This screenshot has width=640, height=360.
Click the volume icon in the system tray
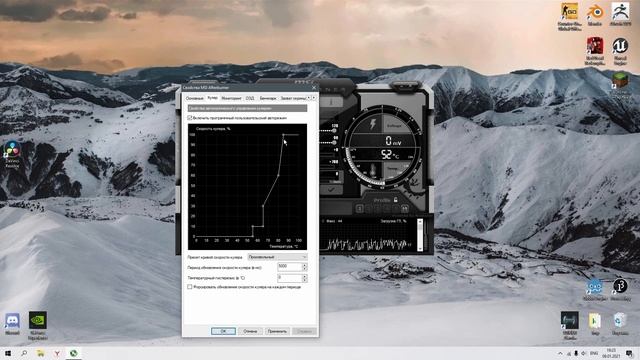[584, 353]
